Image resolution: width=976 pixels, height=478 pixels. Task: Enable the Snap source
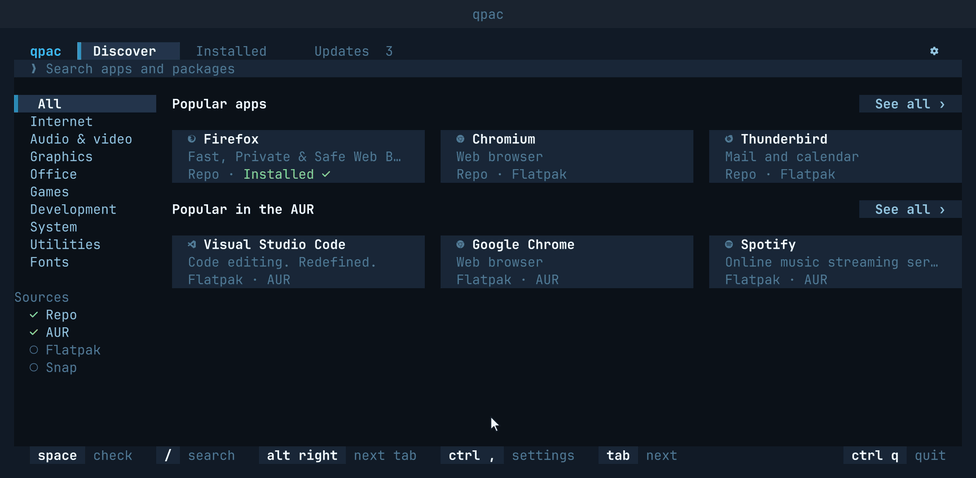[54, 367]
